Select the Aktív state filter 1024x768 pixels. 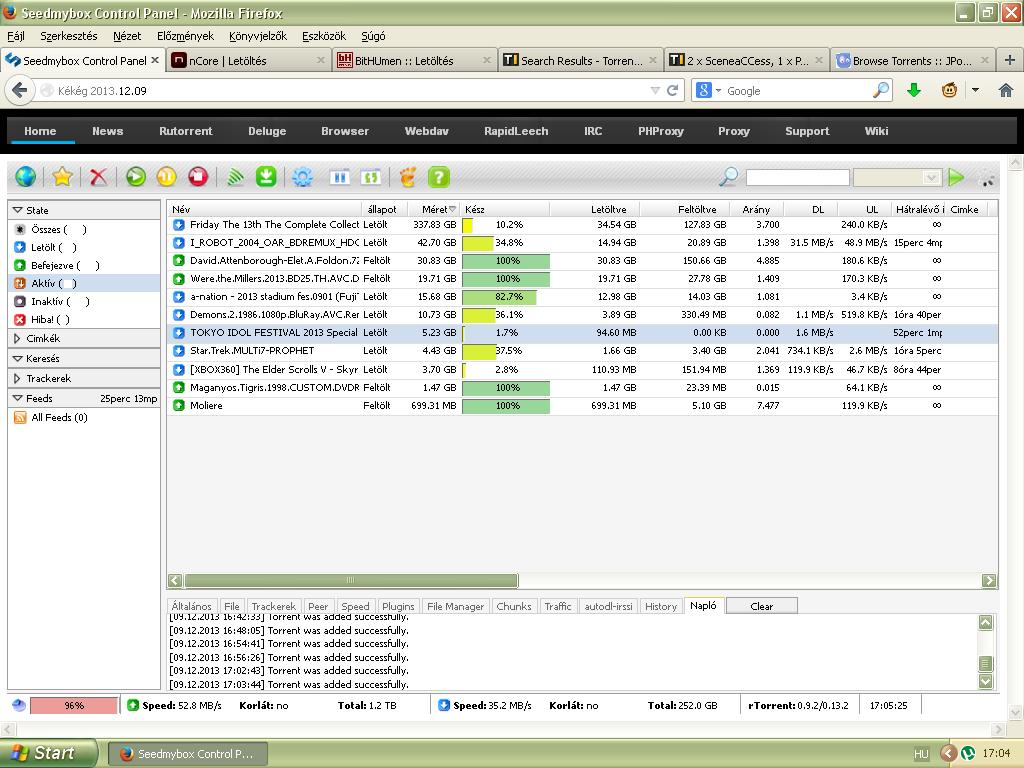pyautogui.click(x=84, y=283)
